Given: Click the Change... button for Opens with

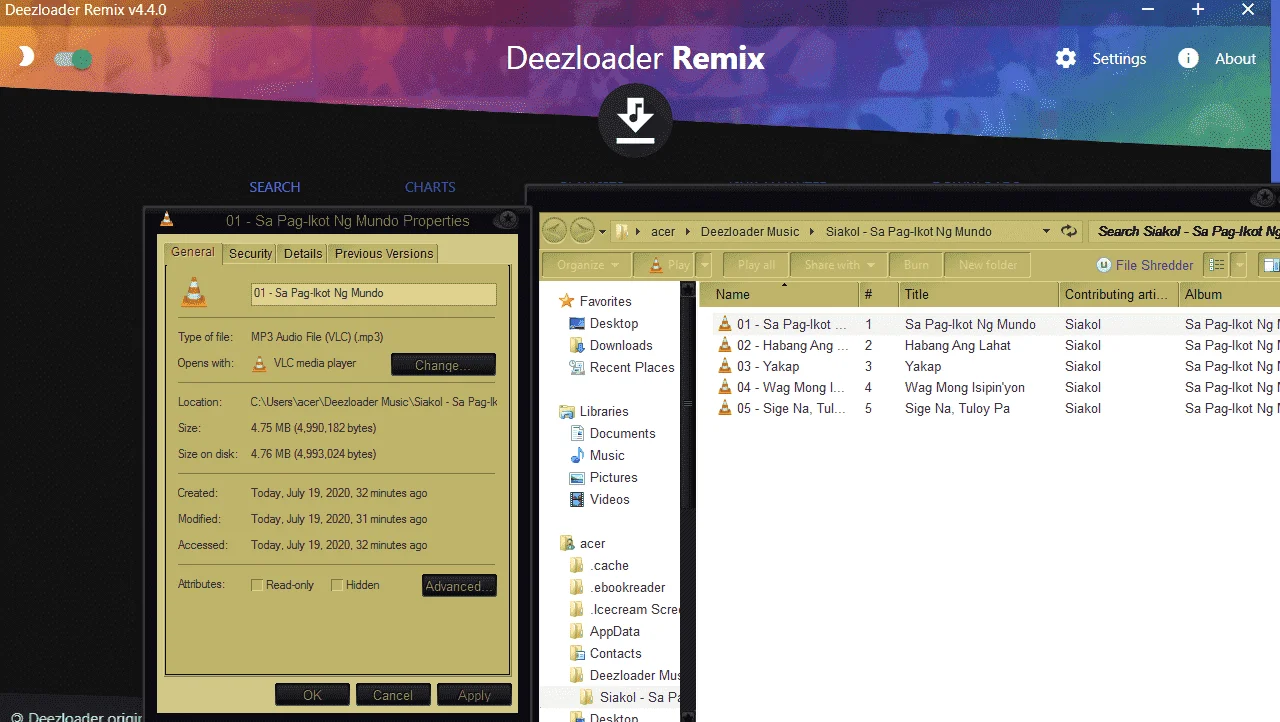Looking at the screenshot, I should click(x=443, y=365).
